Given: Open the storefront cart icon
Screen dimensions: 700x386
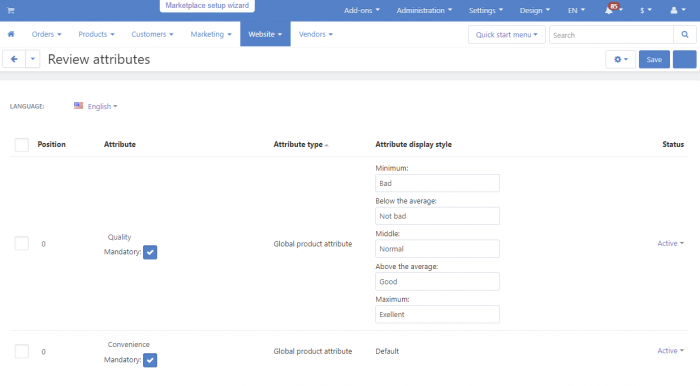Looking at the screenshot, I should click(x=11, y=10).
